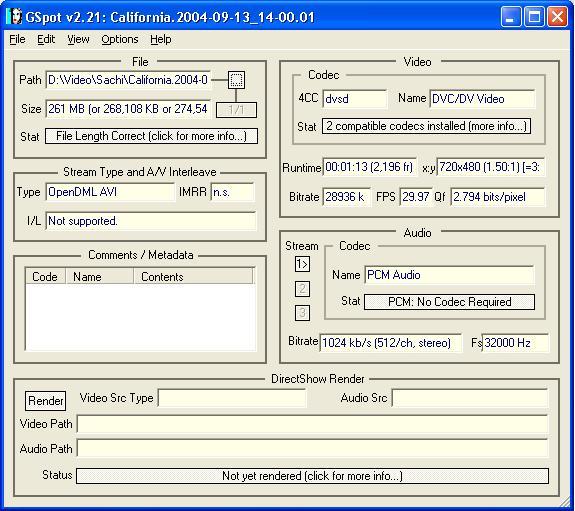Screen dimensions: 575x511
Task: Click the Type field showing OpenDML AVI
Action: 110,192
